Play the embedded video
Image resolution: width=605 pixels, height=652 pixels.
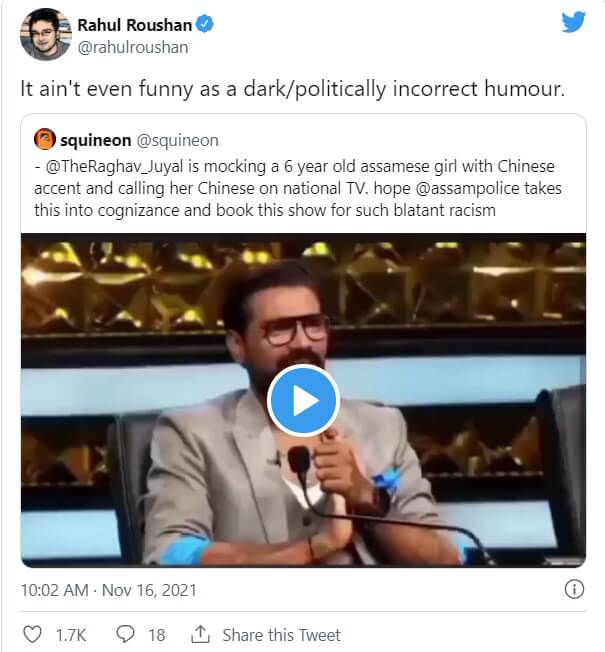[x=303, y=400]
